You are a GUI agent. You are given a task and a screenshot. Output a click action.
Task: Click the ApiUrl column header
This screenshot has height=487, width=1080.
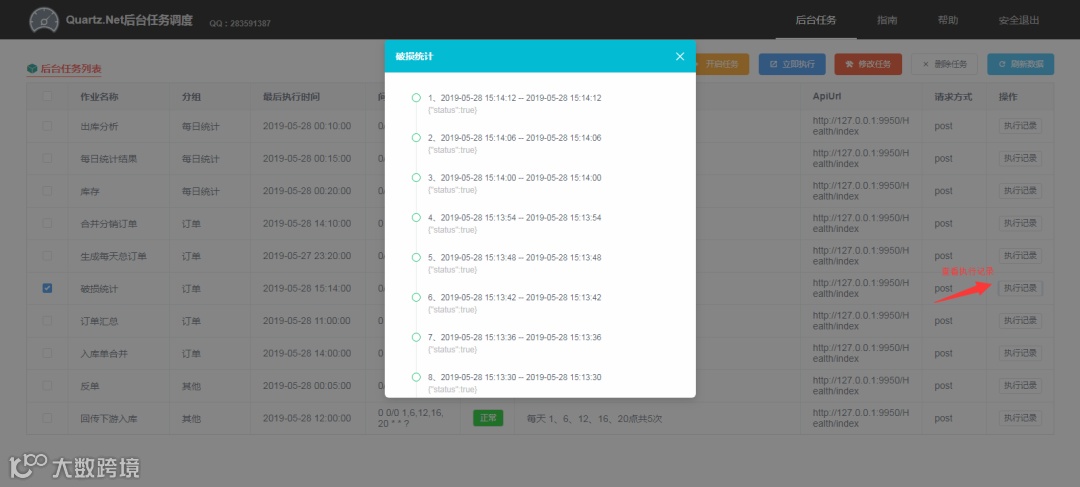[x=826, y=96]
